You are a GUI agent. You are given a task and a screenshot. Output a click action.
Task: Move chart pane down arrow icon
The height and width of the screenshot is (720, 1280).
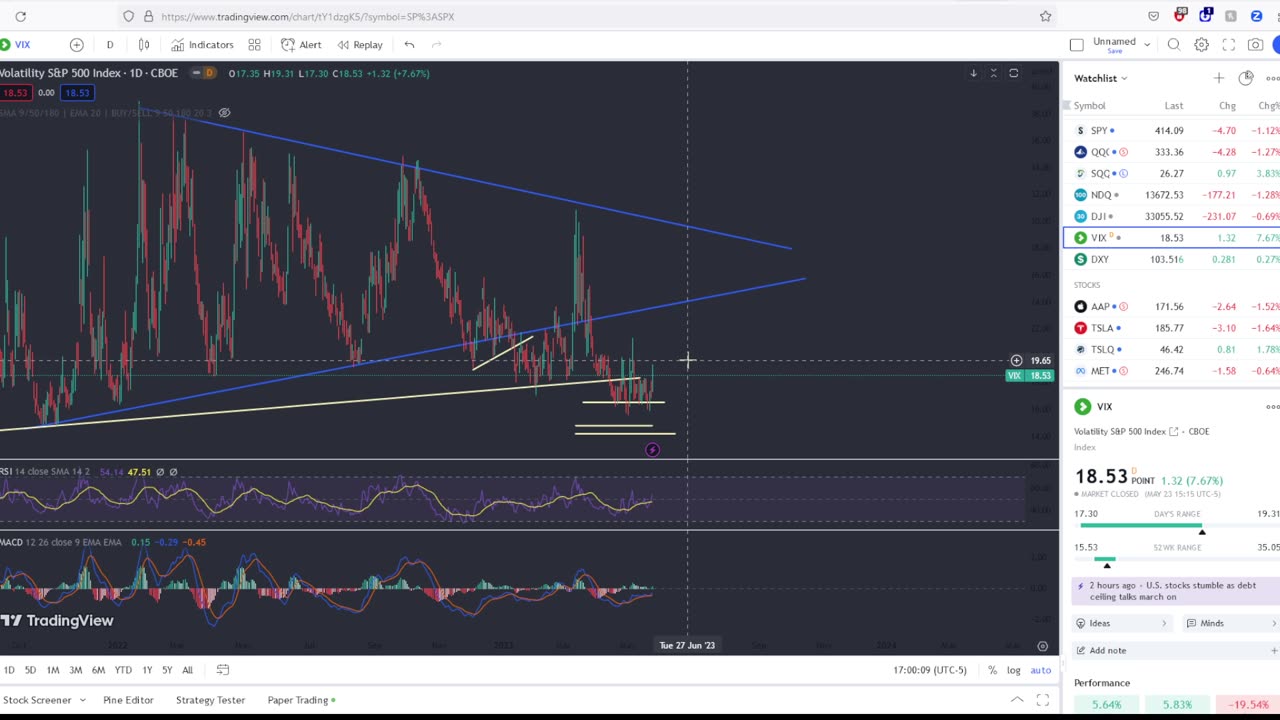point(973,73)
